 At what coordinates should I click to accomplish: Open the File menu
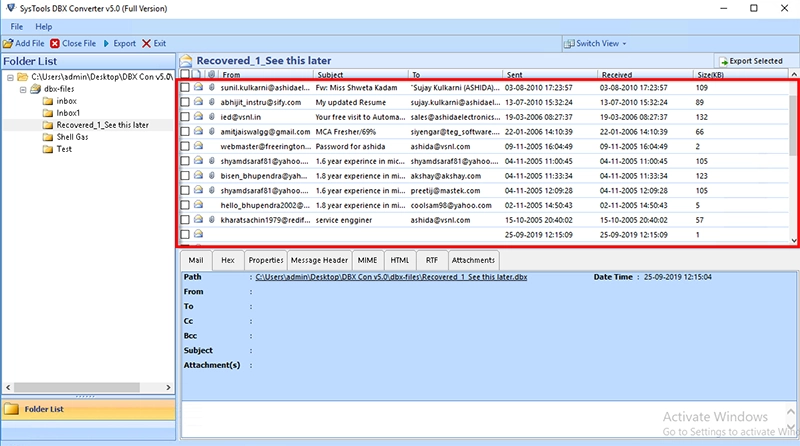16,27
